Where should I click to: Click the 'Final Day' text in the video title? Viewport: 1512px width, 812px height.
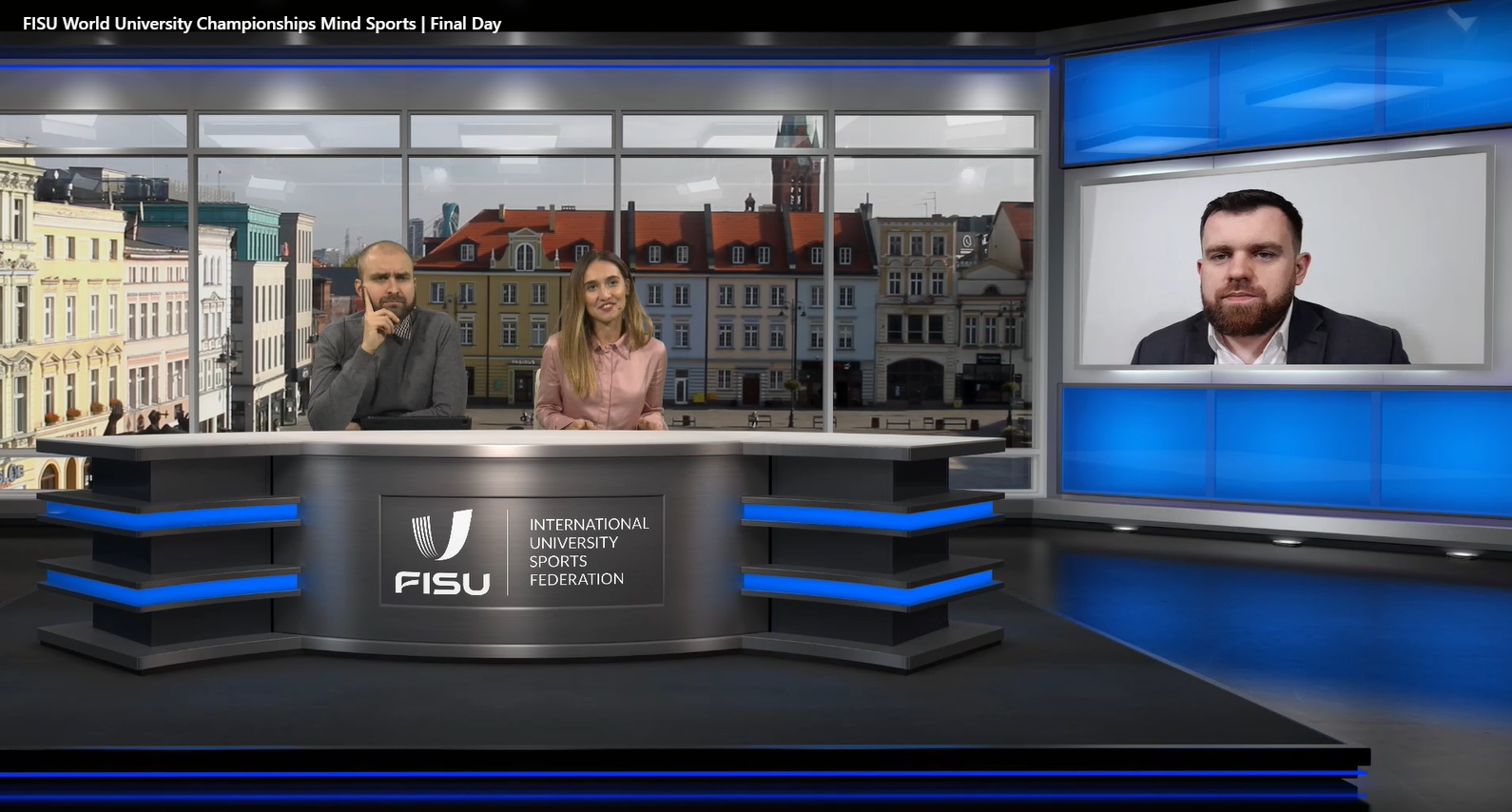[466, 24]
